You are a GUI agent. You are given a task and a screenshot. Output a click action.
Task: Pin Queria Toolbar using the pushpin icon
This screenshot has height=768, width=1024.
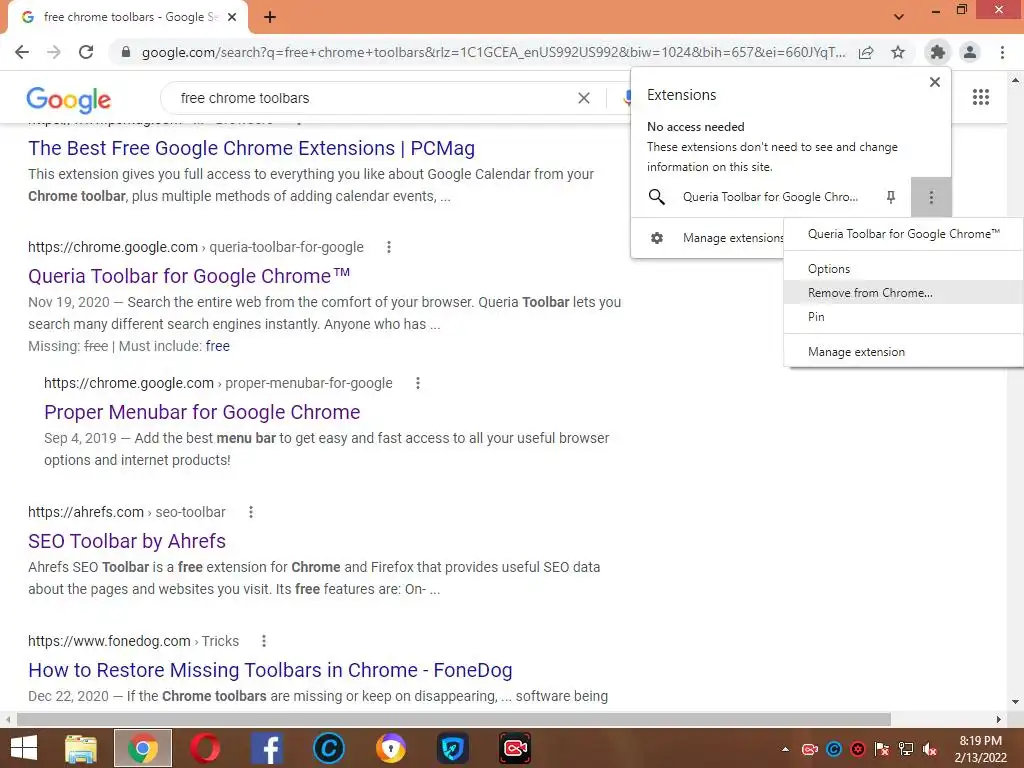(891, 197)
